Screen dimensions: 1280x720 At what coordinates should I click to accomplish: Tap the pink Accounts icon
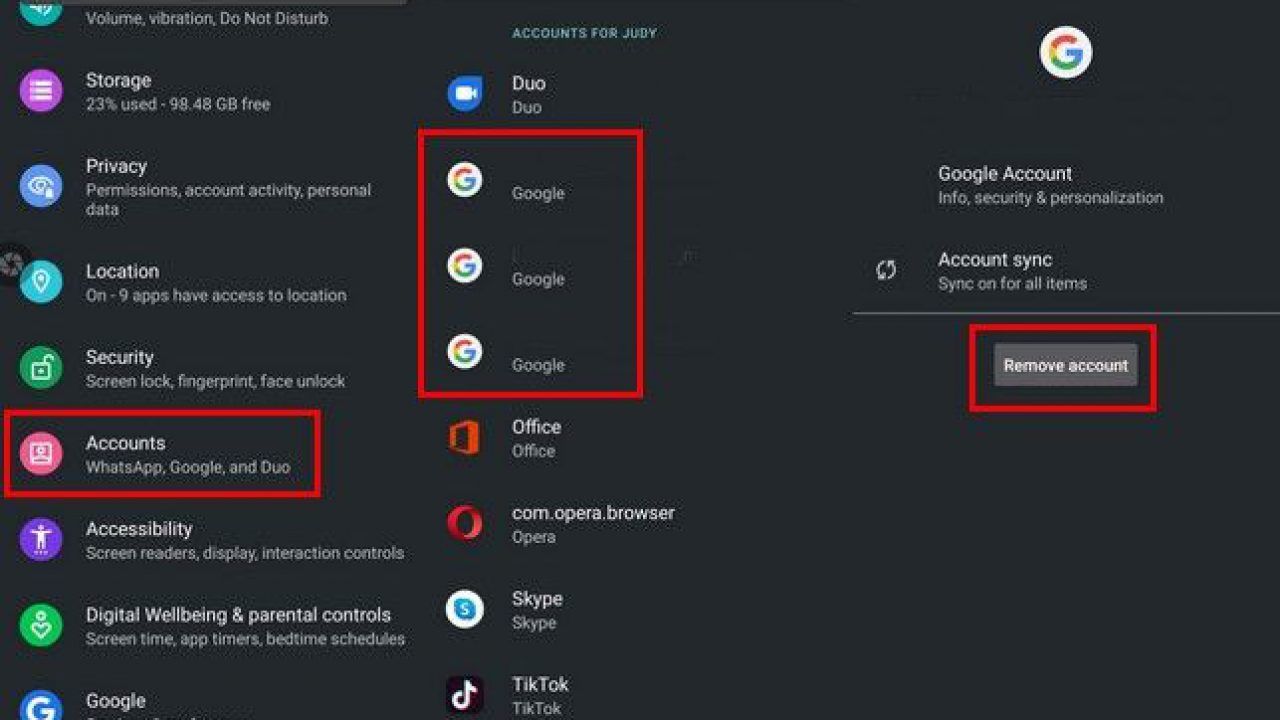point(41,454)
